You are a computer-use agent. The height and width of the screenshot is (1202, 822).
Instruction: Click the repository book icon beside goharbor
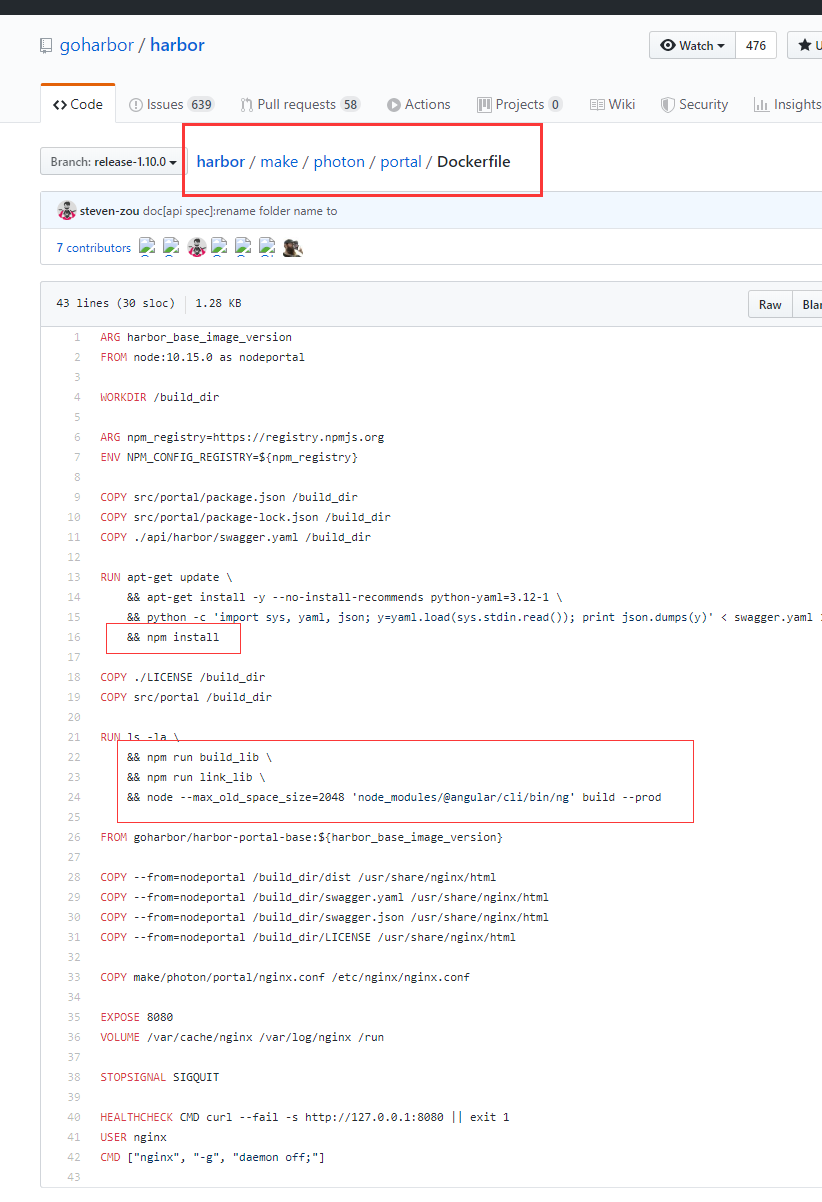click(45, 46)
